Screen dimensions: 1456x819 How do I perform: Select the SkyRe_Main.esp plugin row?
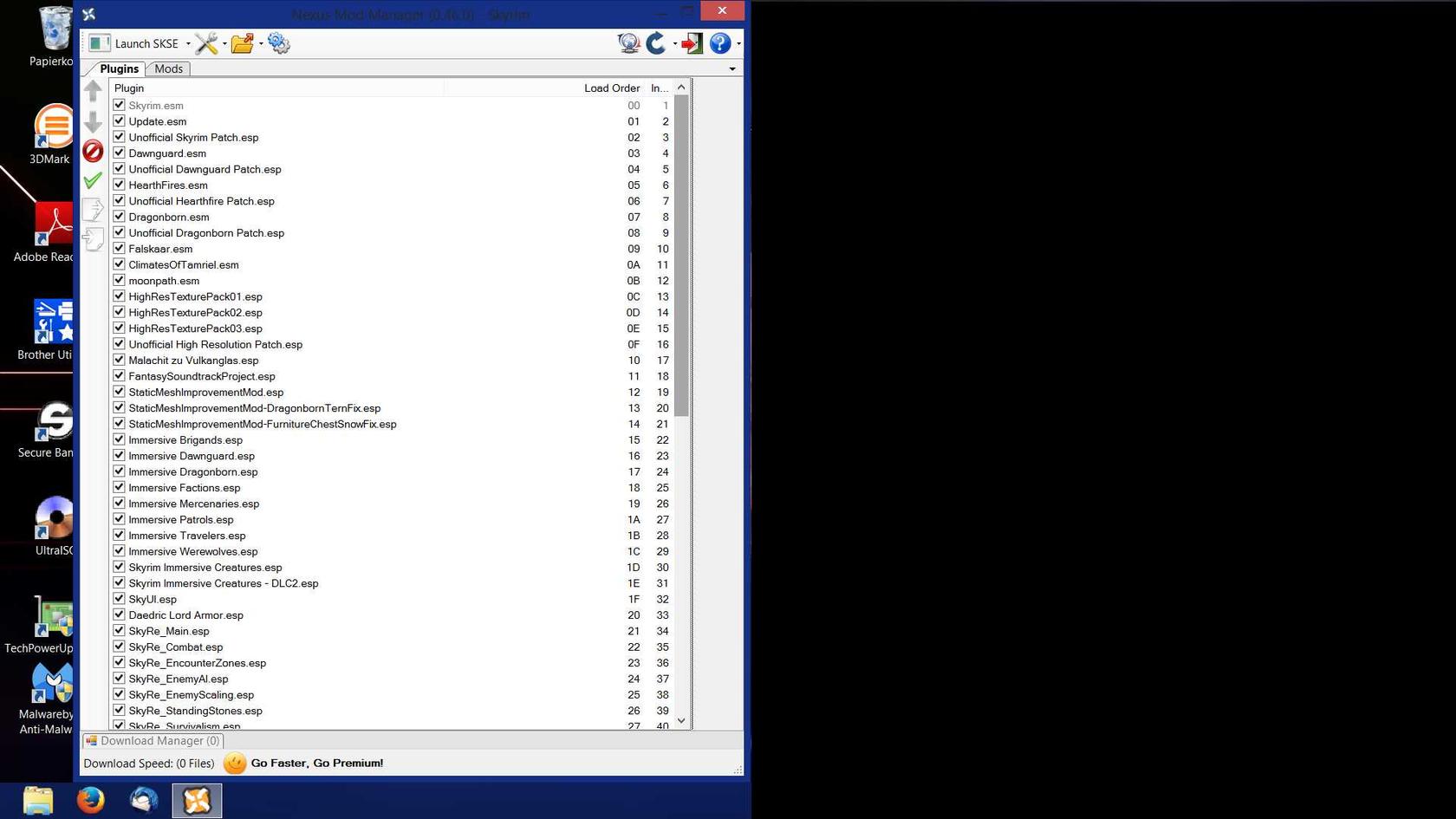coord(392,631)
